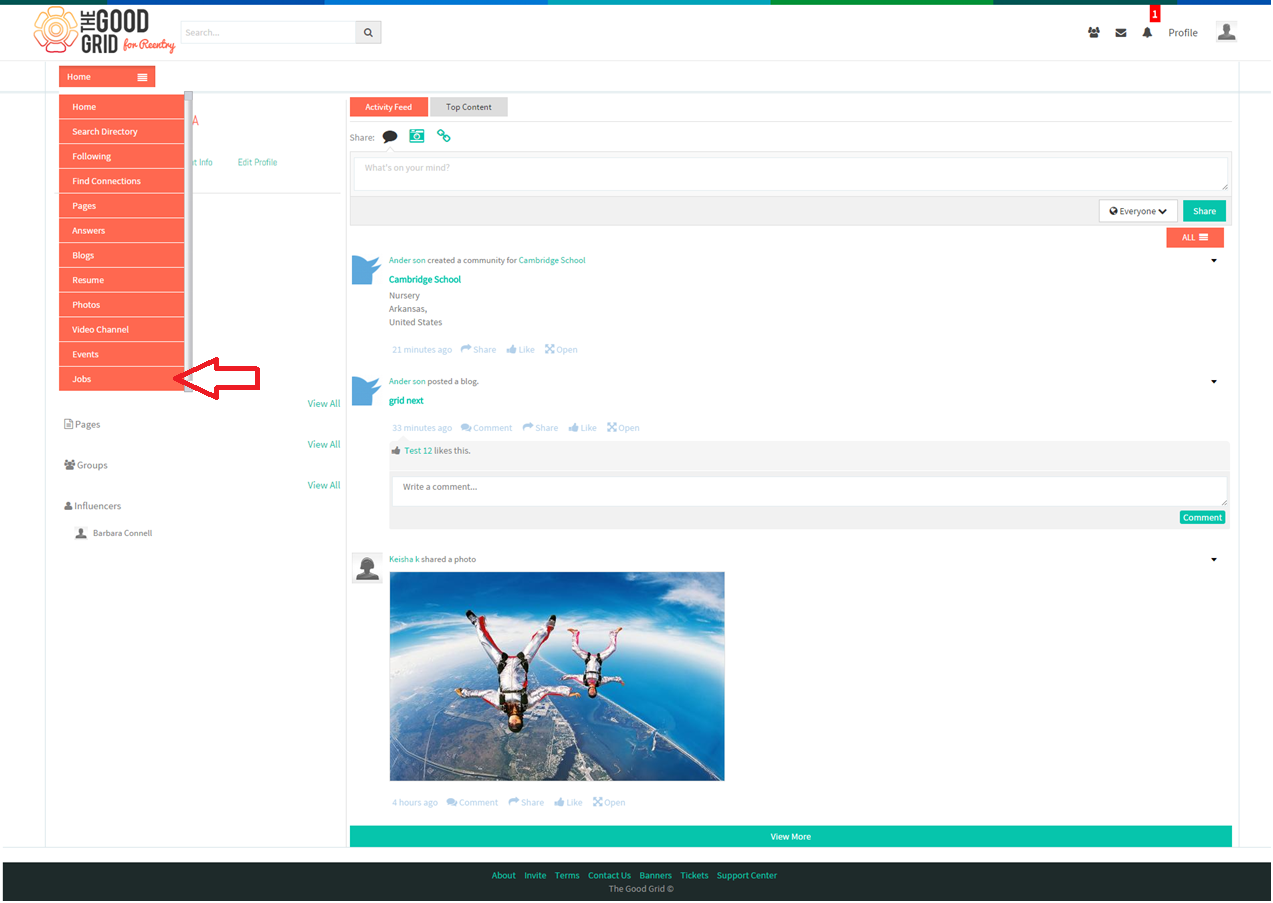Click Ander son avatar on blog post
1273x903 pixels.
pos(366,391)
